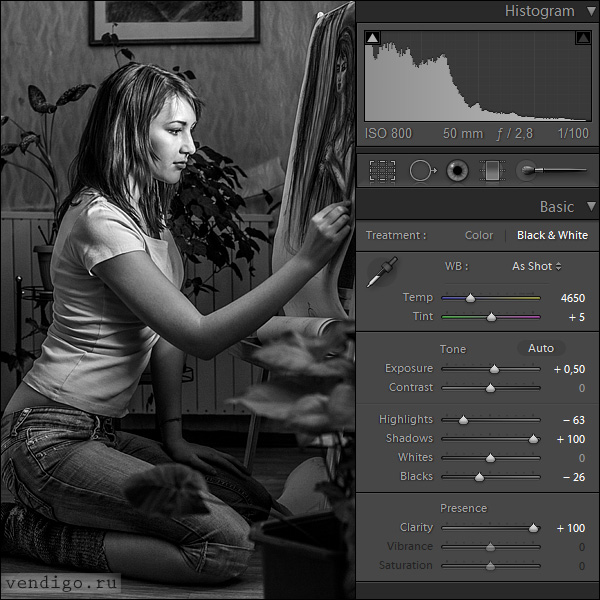Click the Basic panel title

pyautogui.click(x=557, y=207)
